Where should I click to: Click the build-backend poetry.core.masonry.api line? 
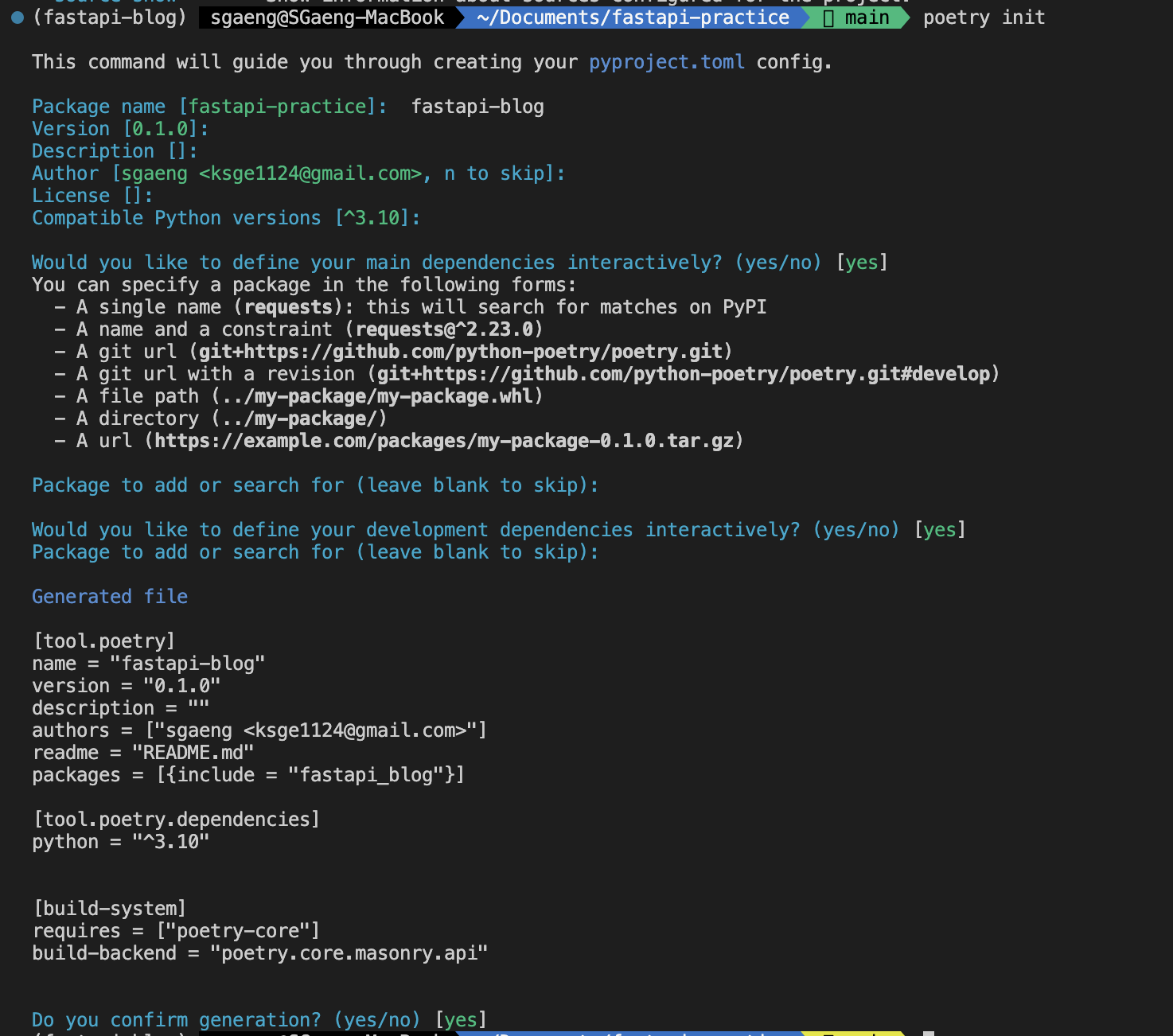(x=259, y=953)
